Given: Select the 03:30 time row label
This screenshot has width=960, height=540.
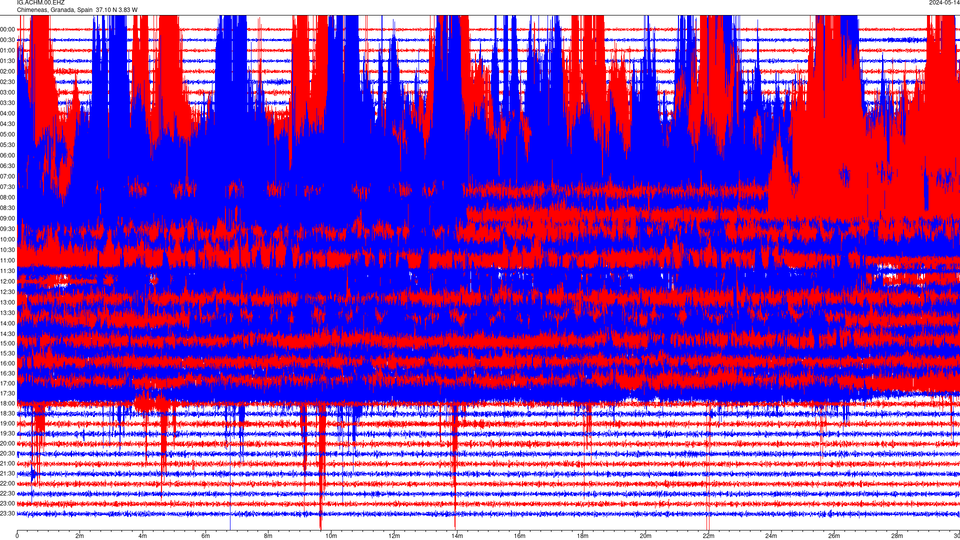Looking at the screenshot, I should (x=7, y=102).
